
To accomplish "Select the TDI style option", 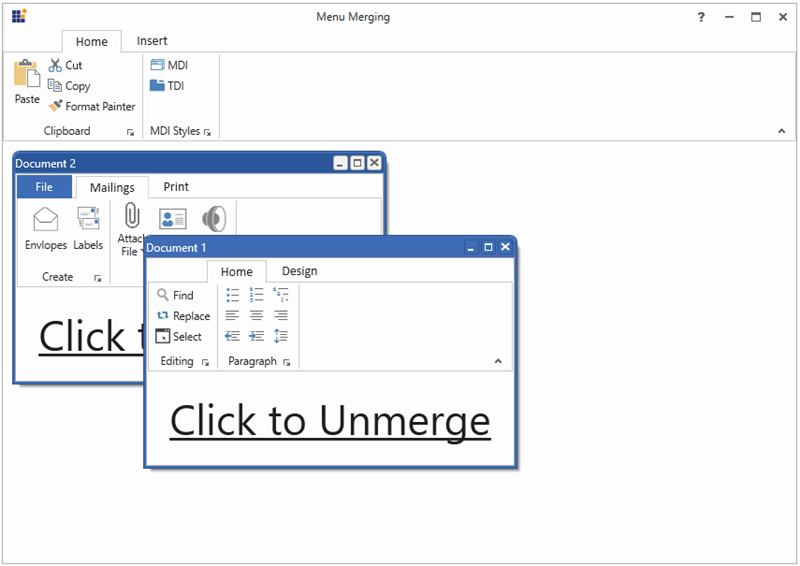I will click(168, 86).
